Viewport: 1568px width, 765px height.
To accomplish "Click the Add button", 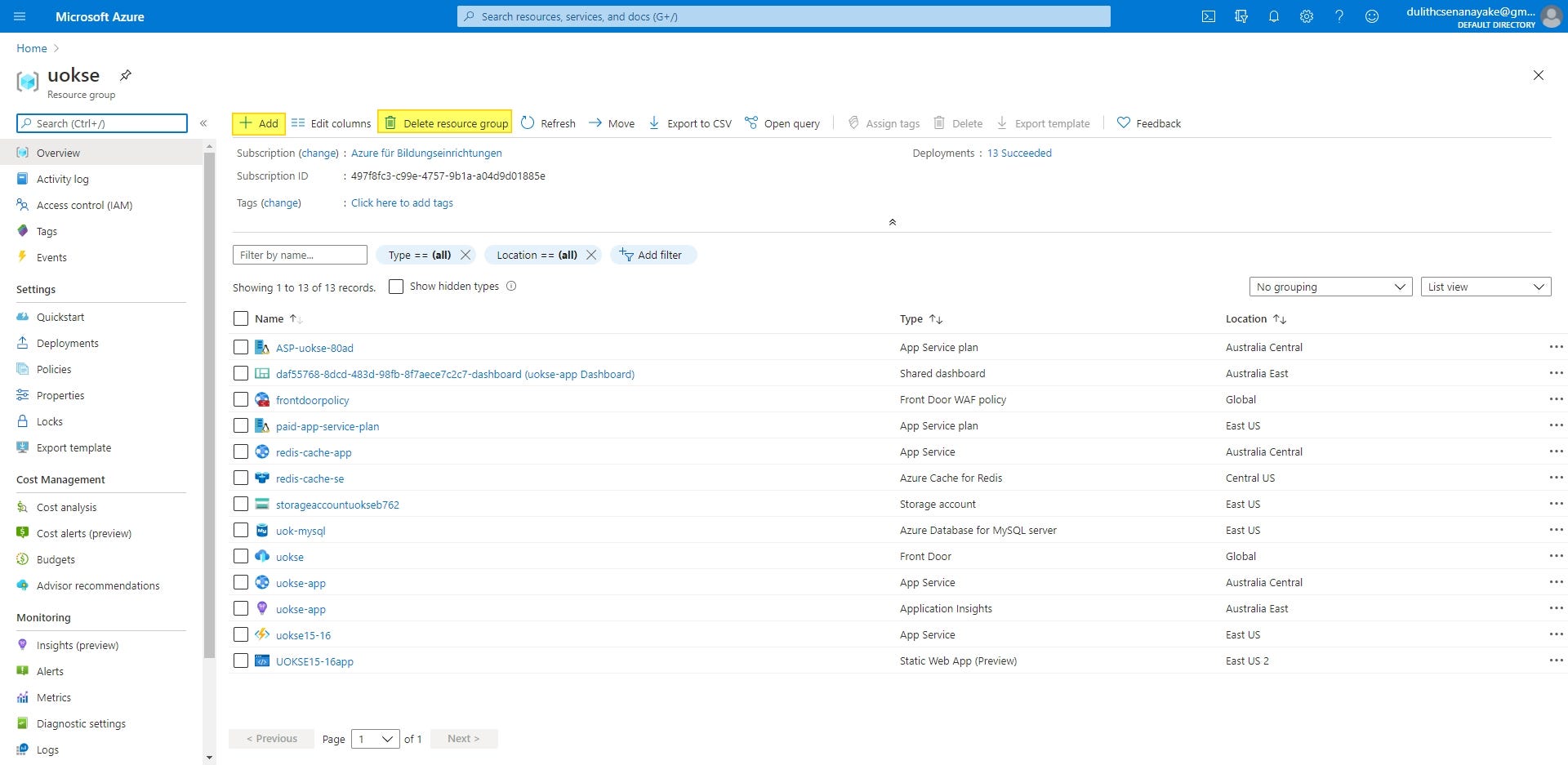I will click(x=259, y=123).
